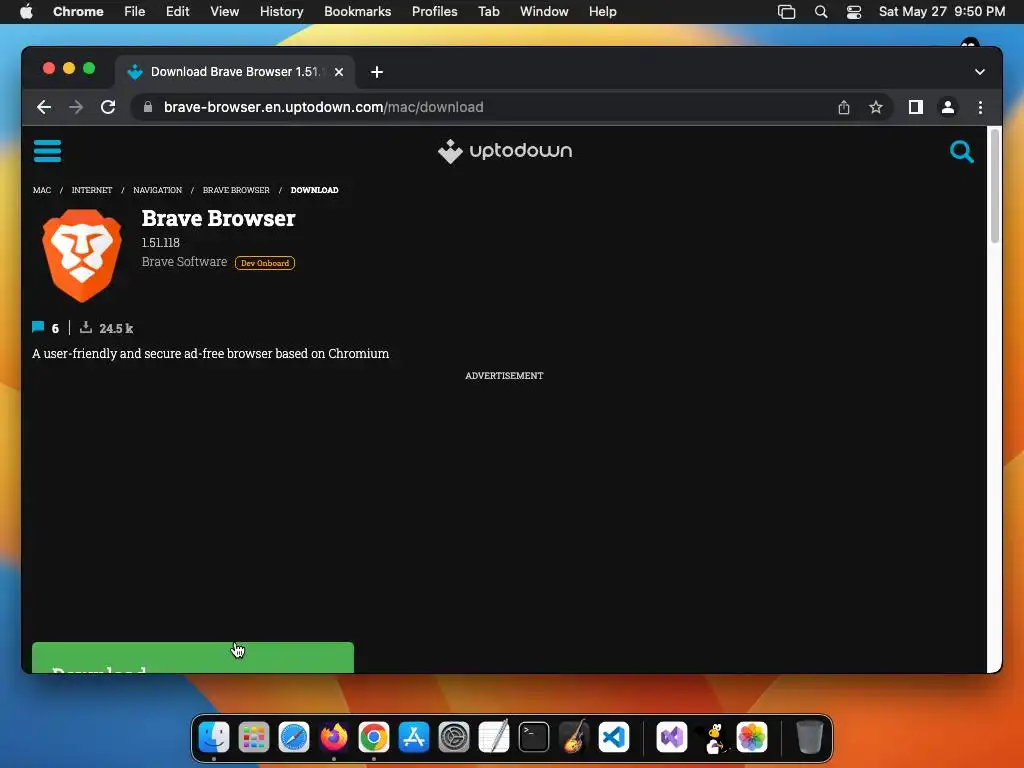Open Spotlight search in menu bar
This screenshot has width=1024, height=768.
821,12
